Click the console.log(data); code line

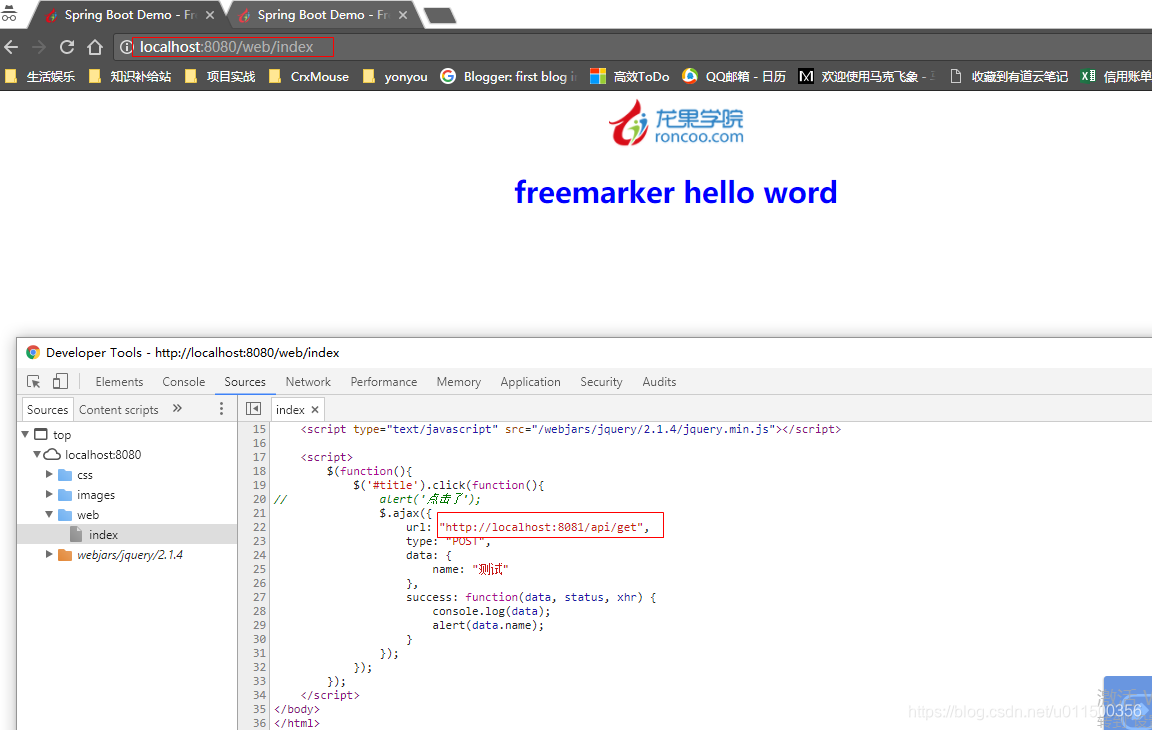(491, 611)
